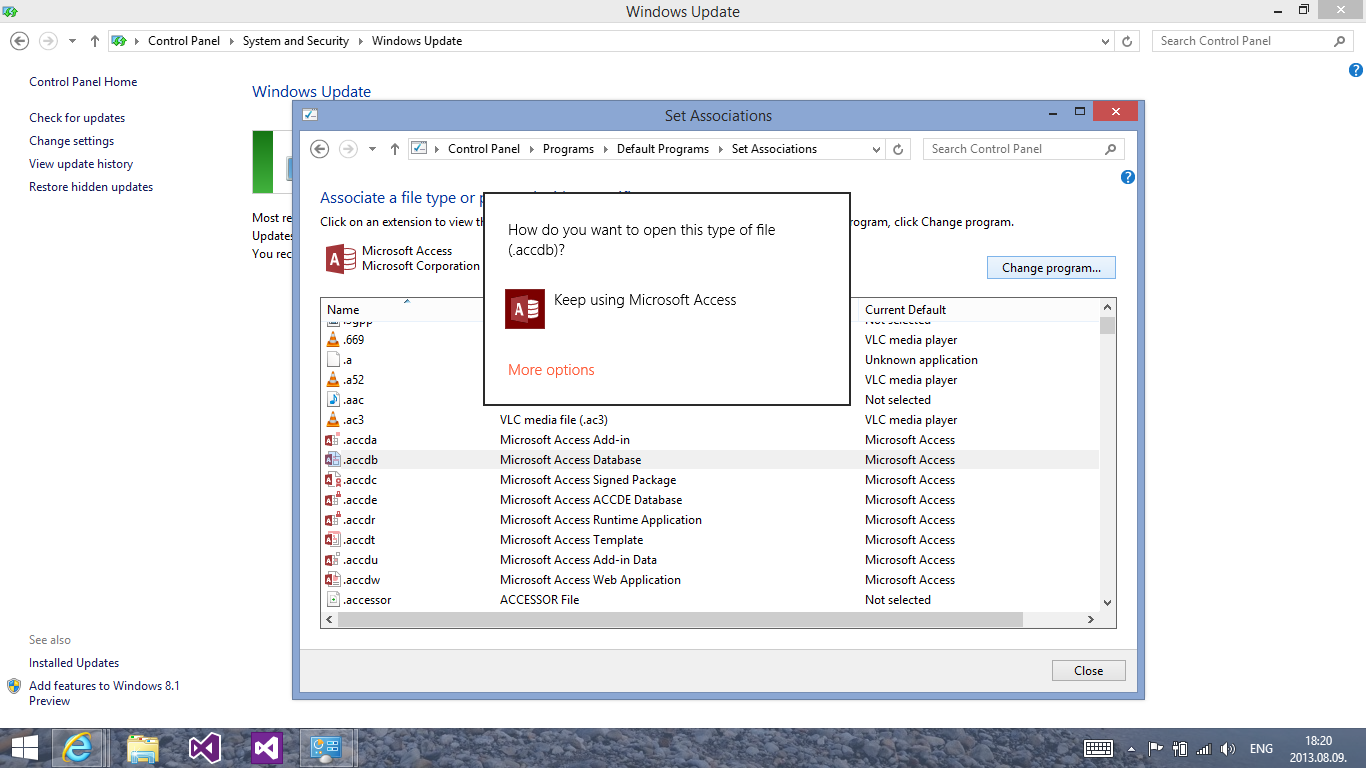Select the .accdw web application icon
1366x768 pixels.
[x=333, y=580]
